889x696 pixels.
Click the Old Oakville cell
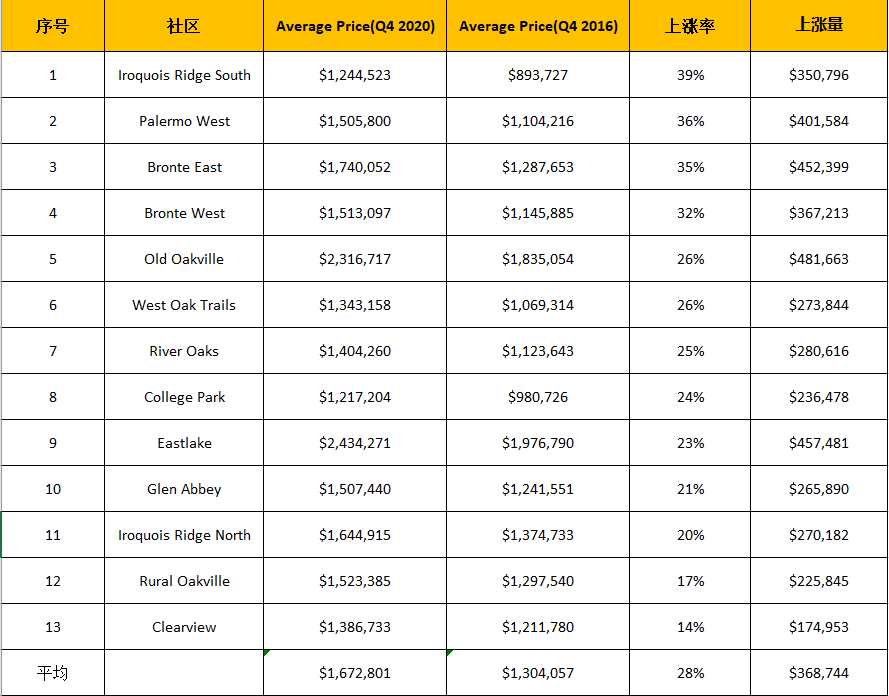point(184,259)
